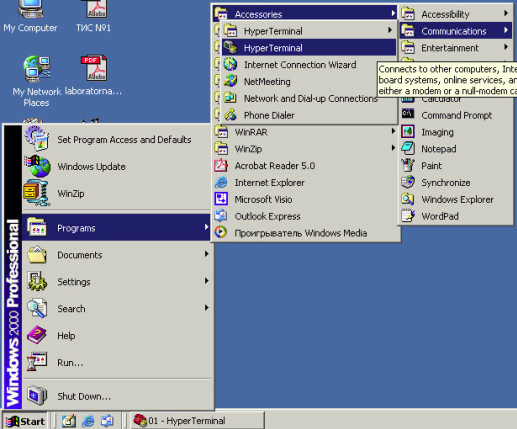Click the Imaging icon

coord(408,132)
